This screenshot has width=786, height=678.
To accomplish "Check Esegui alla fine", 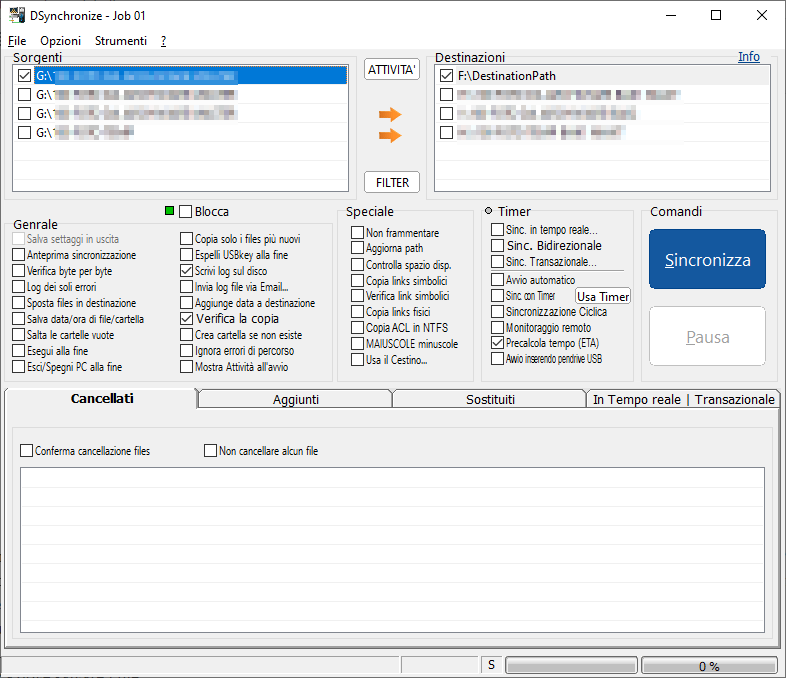I will tap(19, 351).
